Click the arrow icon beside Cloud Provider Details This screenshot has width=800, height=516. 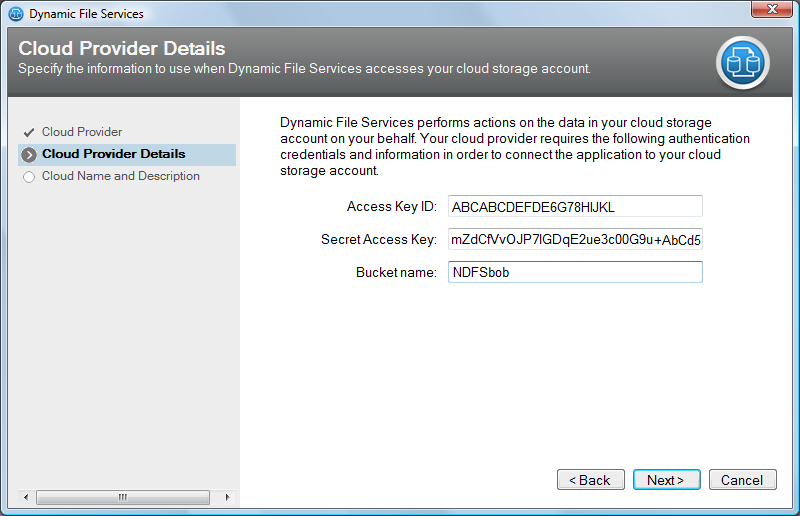coord(28,155)
